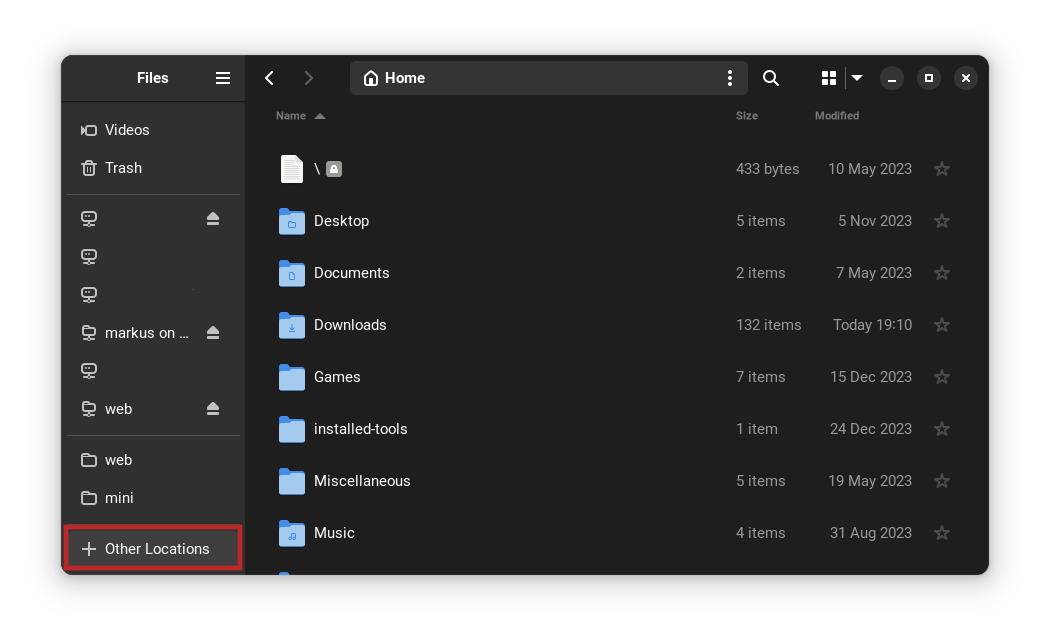Open the view options dropdown arrow

click(857, 77)
